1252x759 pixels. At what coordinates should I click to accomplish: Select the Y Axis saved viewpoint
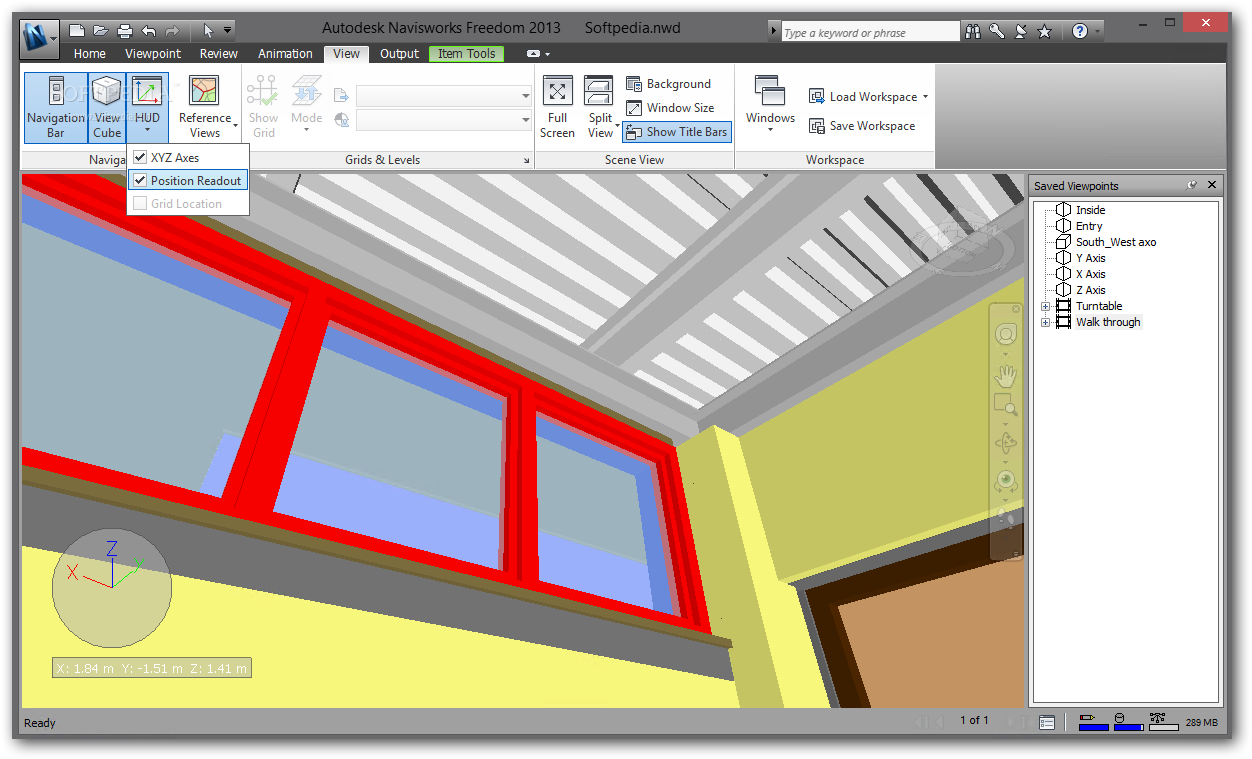1090,258
